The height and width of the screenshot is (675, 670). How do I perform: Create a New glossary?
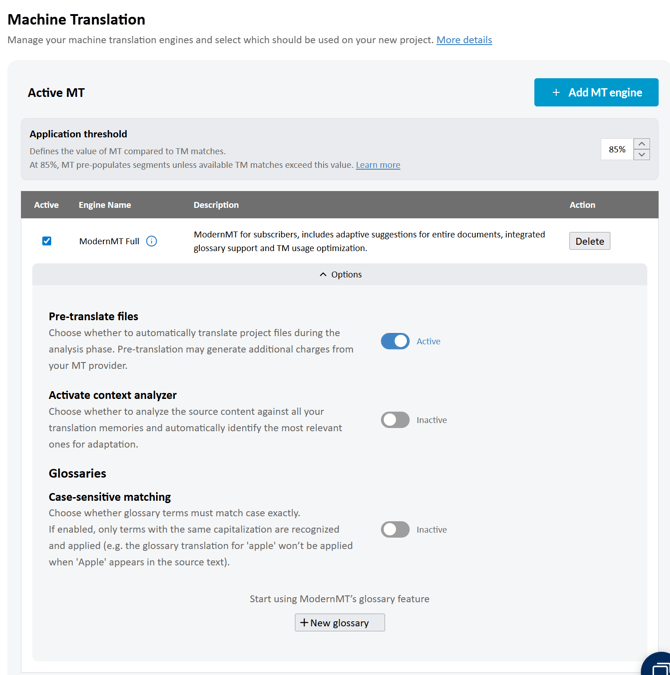pyautogui.click(x=340, y=622)
